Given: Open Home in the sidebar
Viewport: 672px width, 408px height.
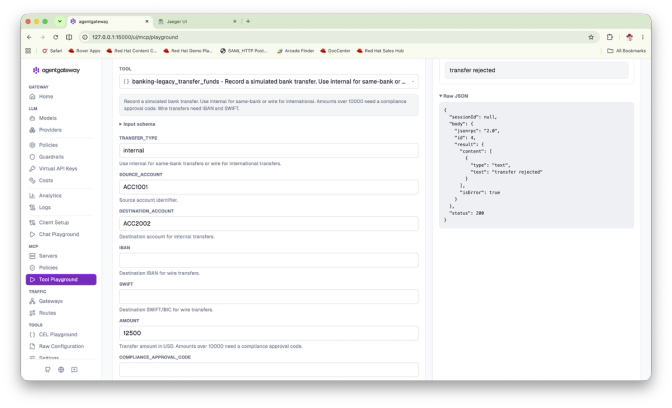Looking at the screenshot, I should 46,96.
